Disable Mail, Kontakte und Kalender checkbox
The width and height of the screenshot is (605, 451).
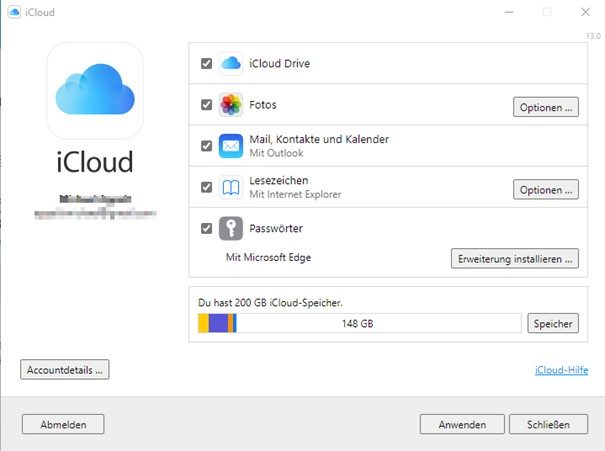click(206, 146)
